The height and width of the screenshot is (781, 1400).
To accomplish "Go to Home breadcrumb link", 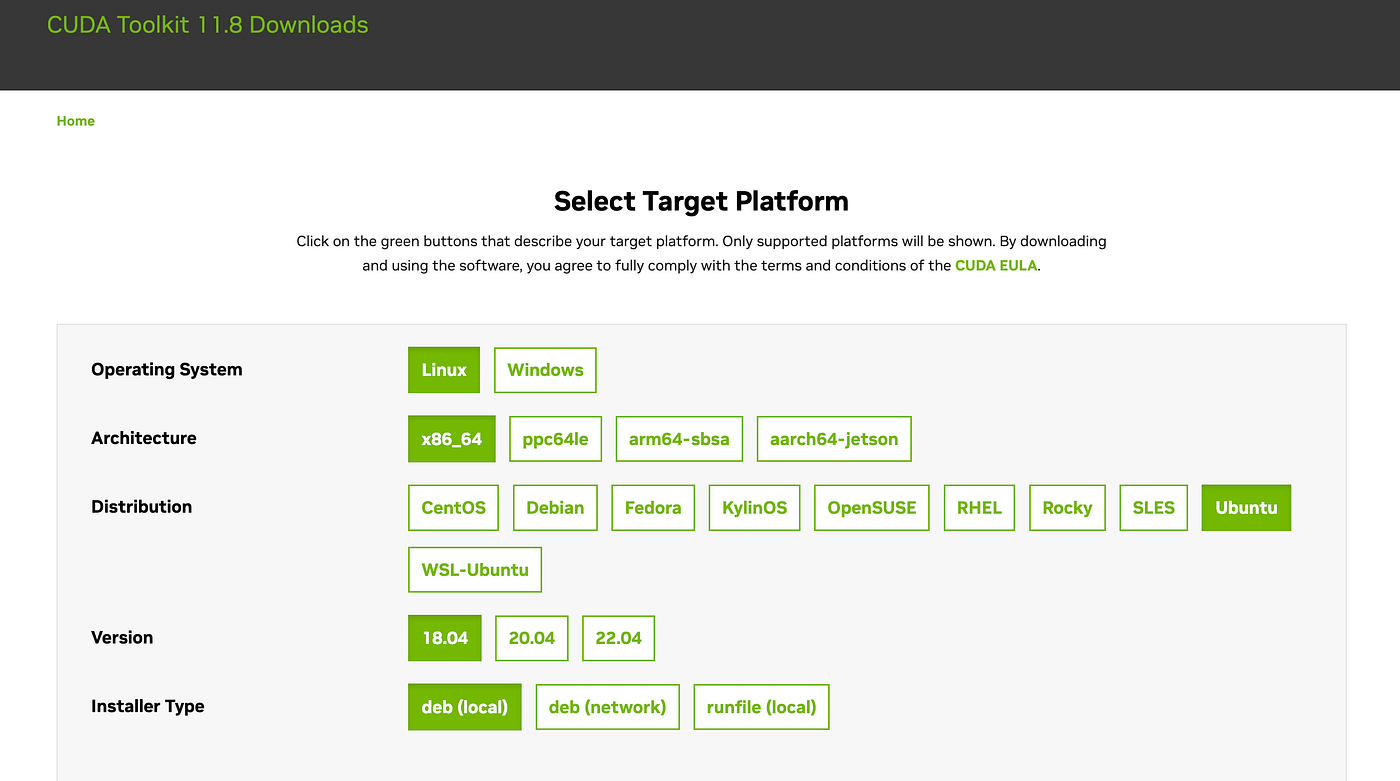I will [76, 121].
